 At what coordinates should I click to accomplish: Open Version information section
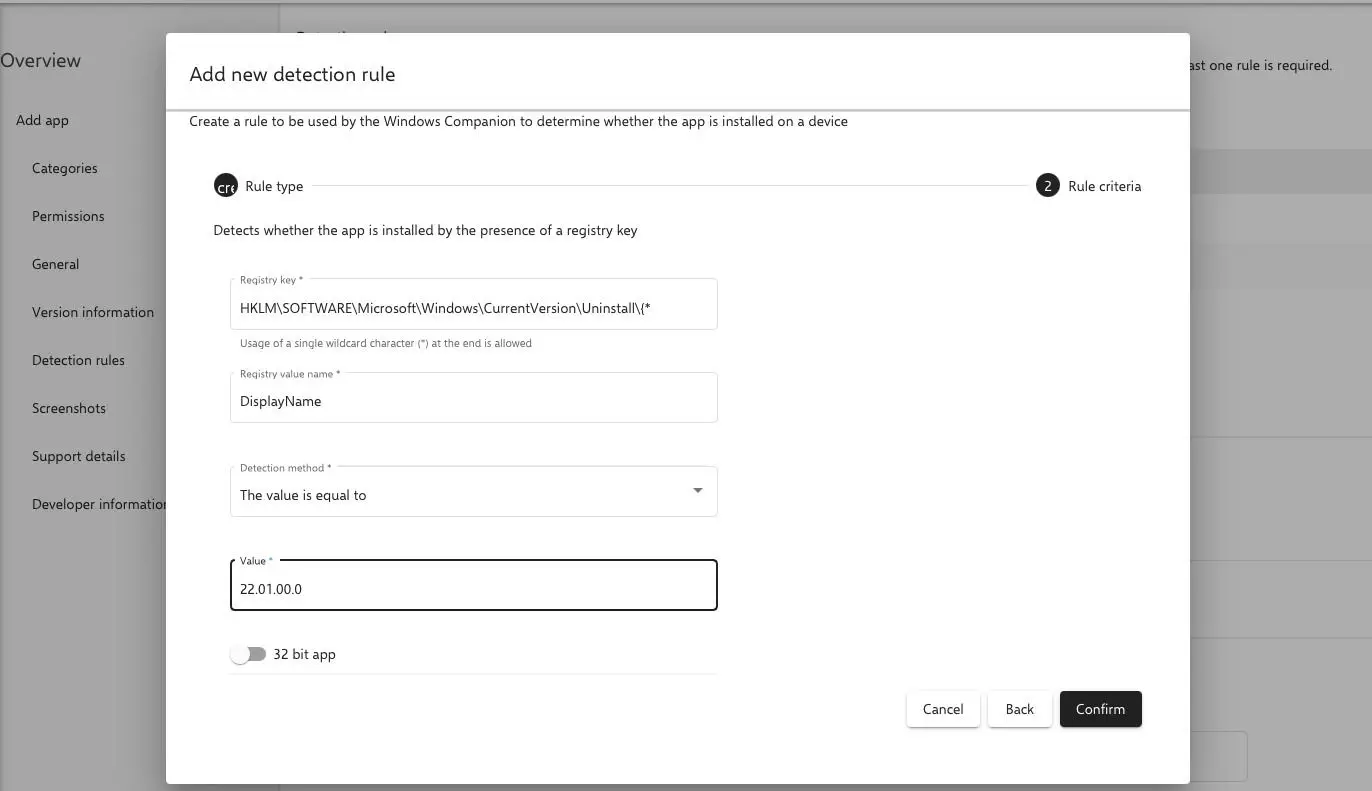pos(93,312)
